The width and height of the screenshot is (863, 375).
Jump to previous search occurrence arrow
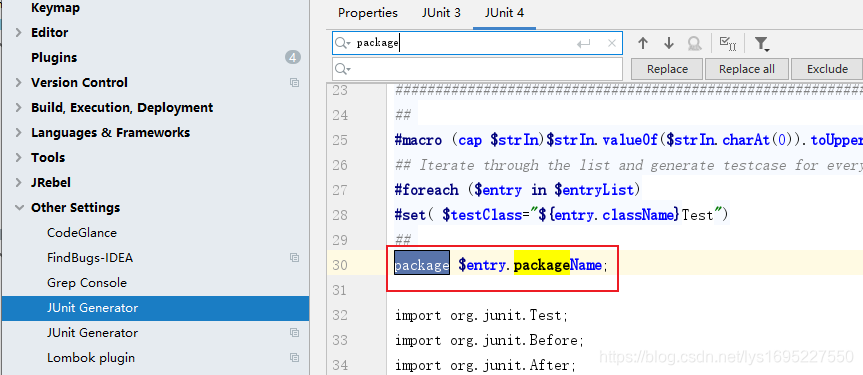tap(642, 43)
